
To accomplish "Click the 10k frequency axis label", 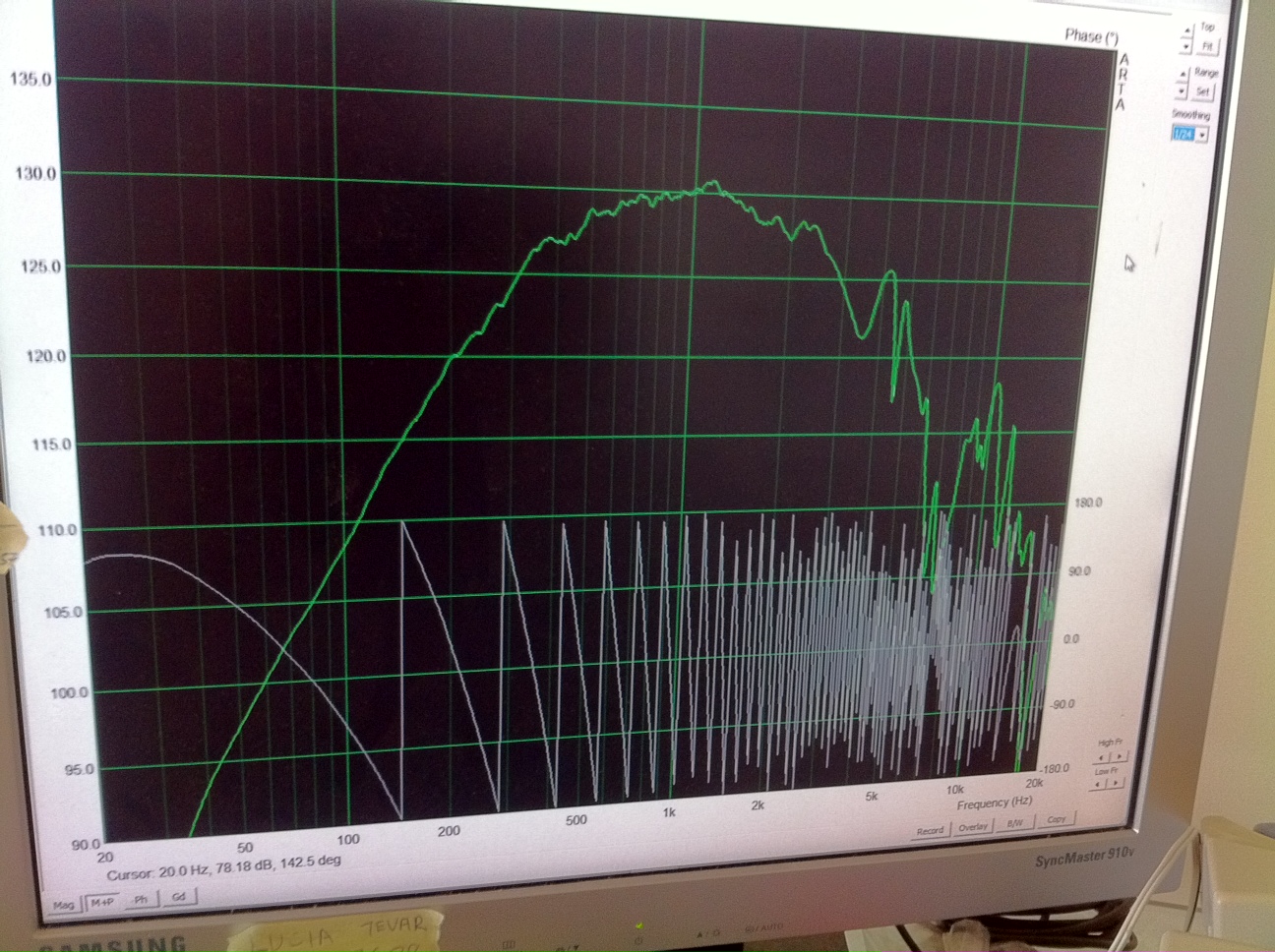I will 954,790.
